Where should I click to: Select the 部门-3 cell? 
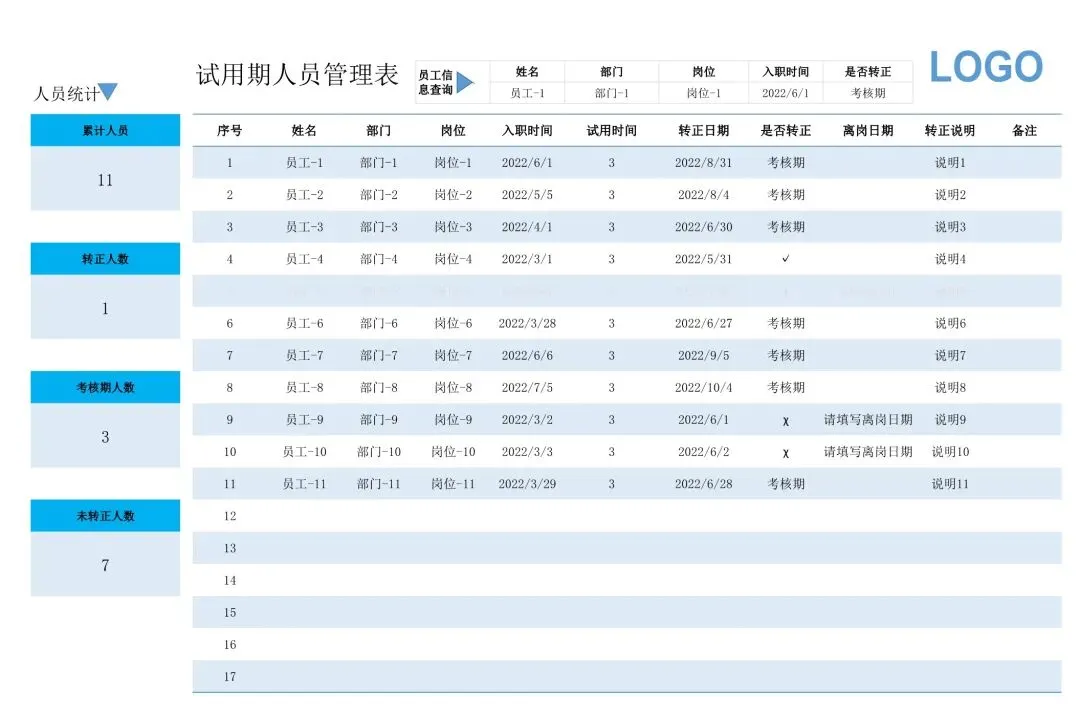[x=378, y=227]
